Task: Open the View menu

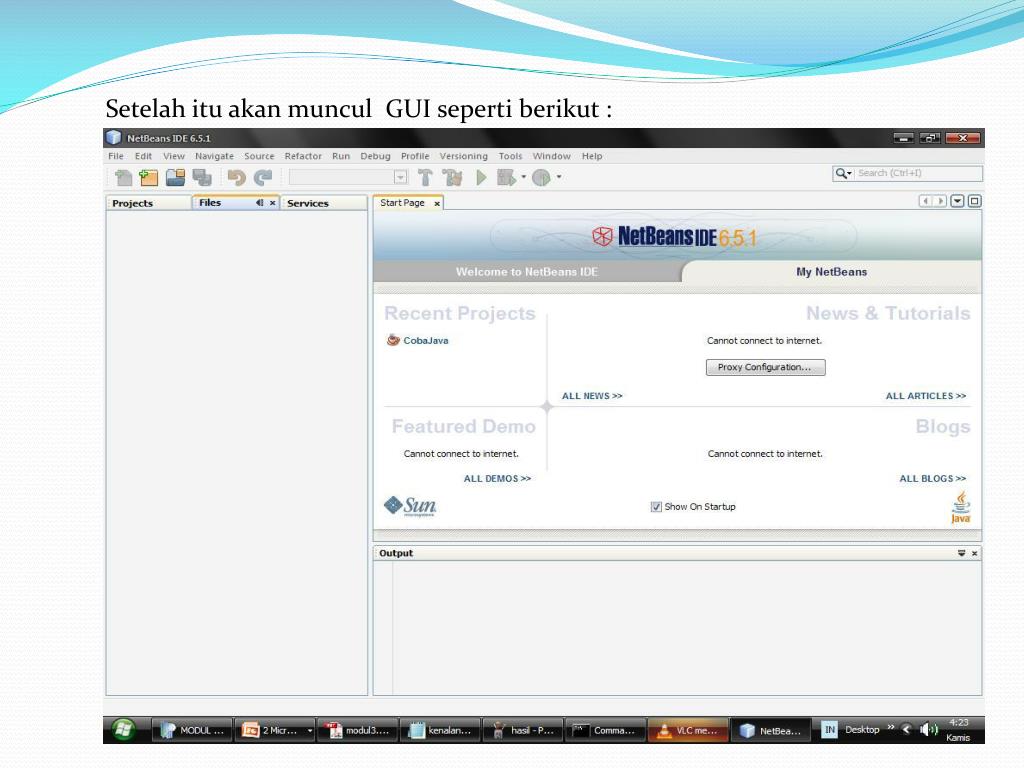Action: click(x=174, y=156)
